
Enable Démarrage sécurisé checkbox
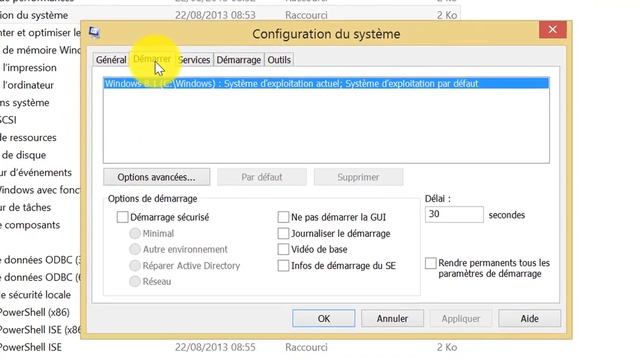[122, 217]
